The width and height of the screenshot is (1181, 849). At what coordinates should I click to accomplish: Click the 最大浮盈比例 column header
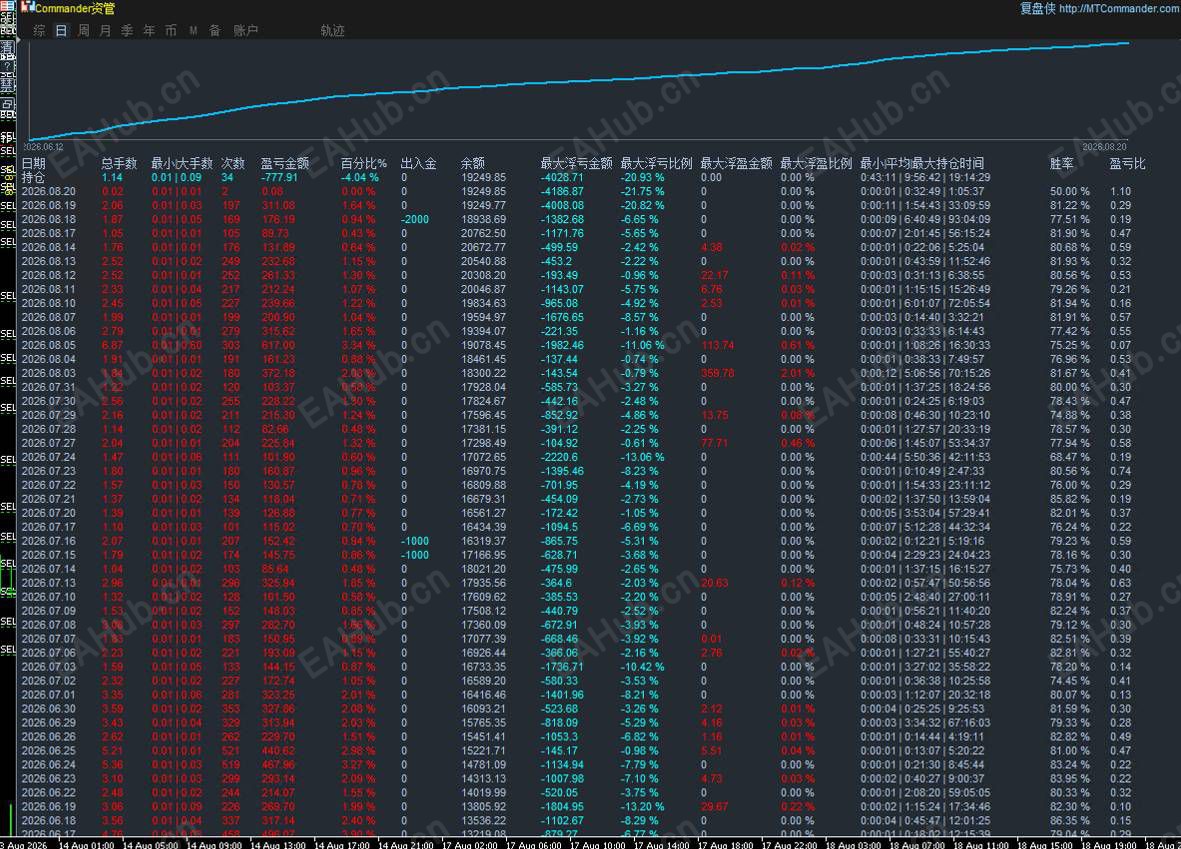pyautogui.click(x=816, y=163)
